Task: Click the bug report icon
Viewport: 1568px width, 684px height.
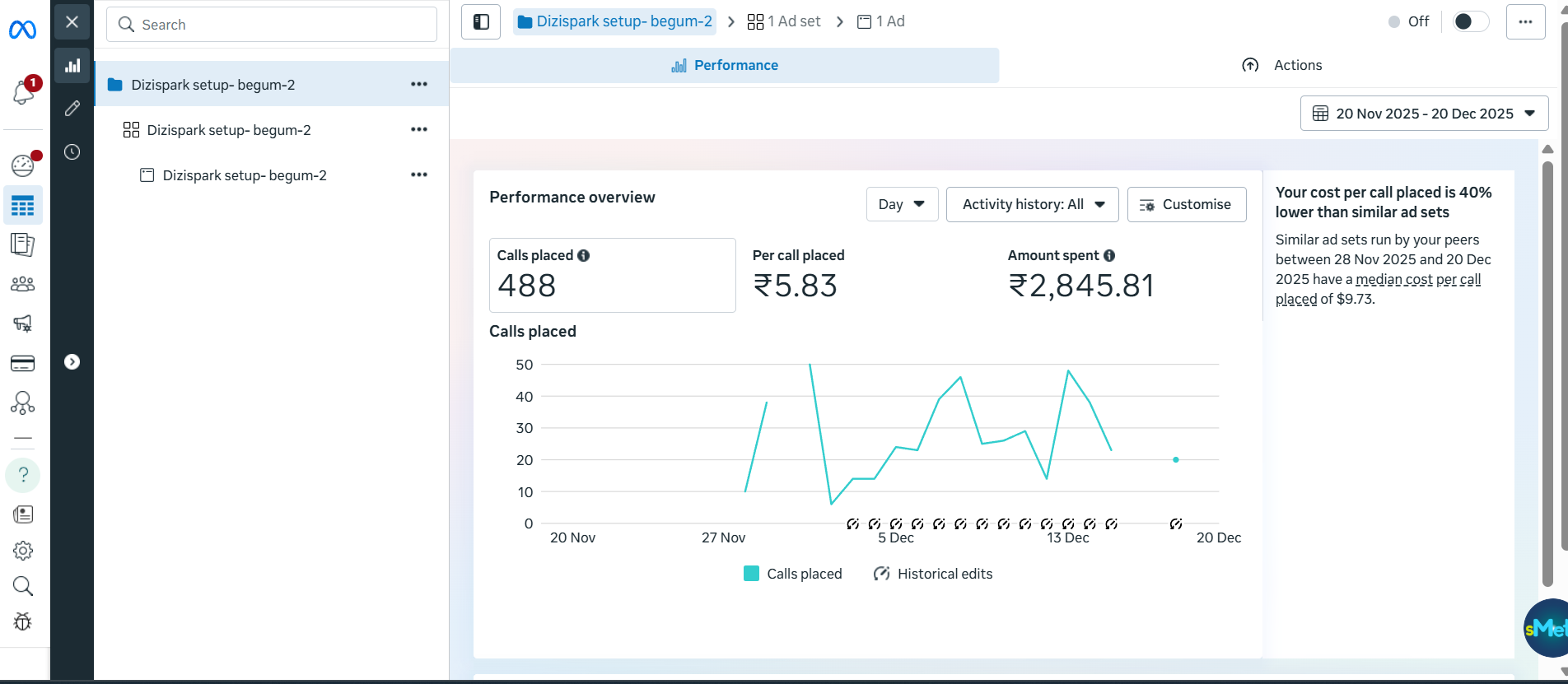Action: click(23, 621)
